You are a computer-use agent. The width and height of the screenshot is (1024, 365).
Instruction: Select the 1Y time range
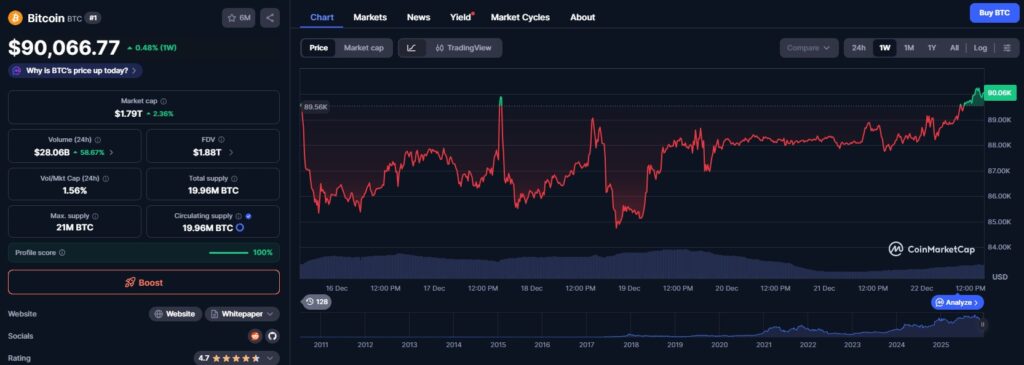point(932,48)
